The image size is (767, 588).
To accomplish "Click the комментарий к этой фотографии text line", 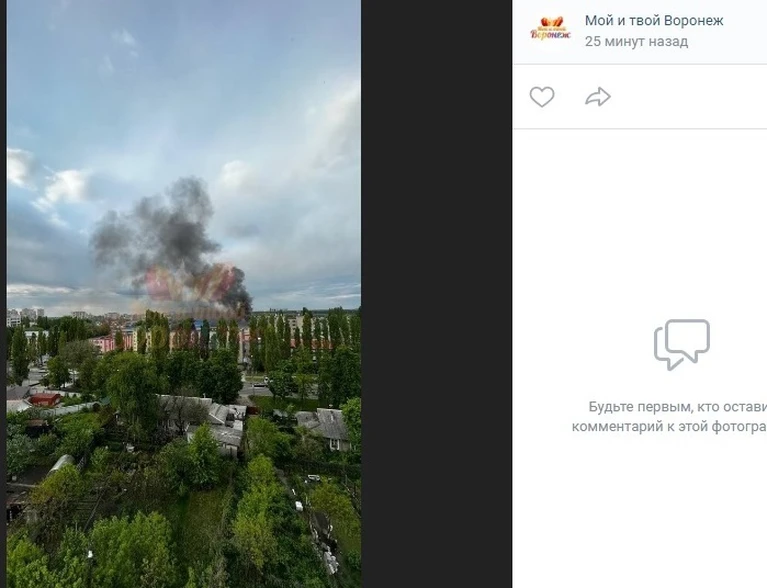I will pos(669,427).
